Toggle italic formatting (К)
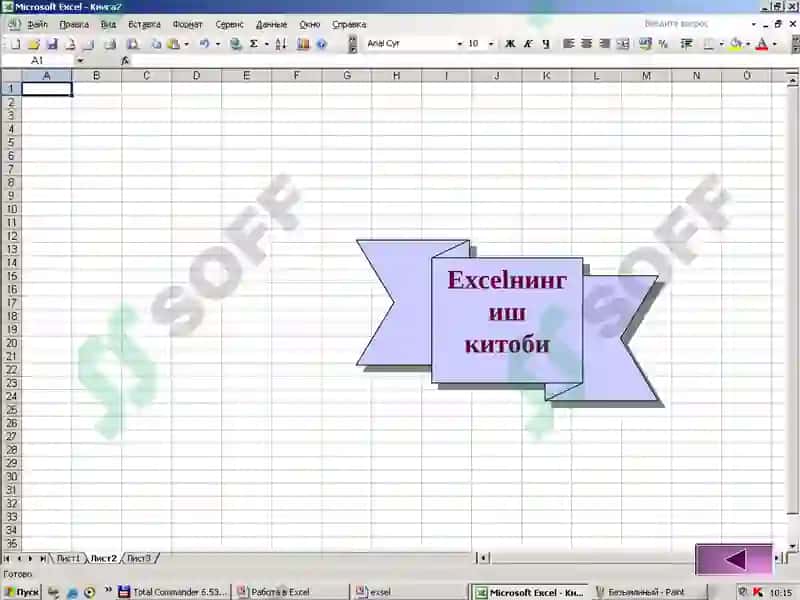This screenshot has width=800, height=600. (528, 44)
